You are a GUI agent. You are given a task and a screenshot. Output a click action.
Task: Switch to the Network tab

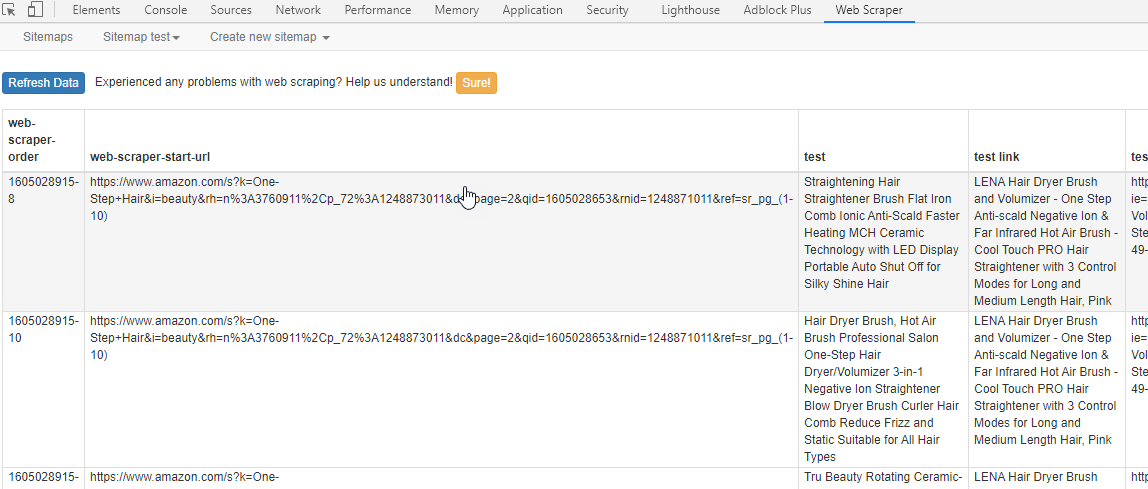coord(298,10)
